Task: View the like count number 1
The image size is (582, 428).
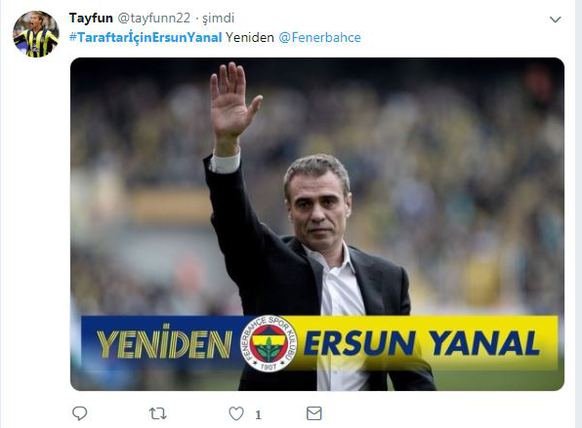Action: point(258,414)
